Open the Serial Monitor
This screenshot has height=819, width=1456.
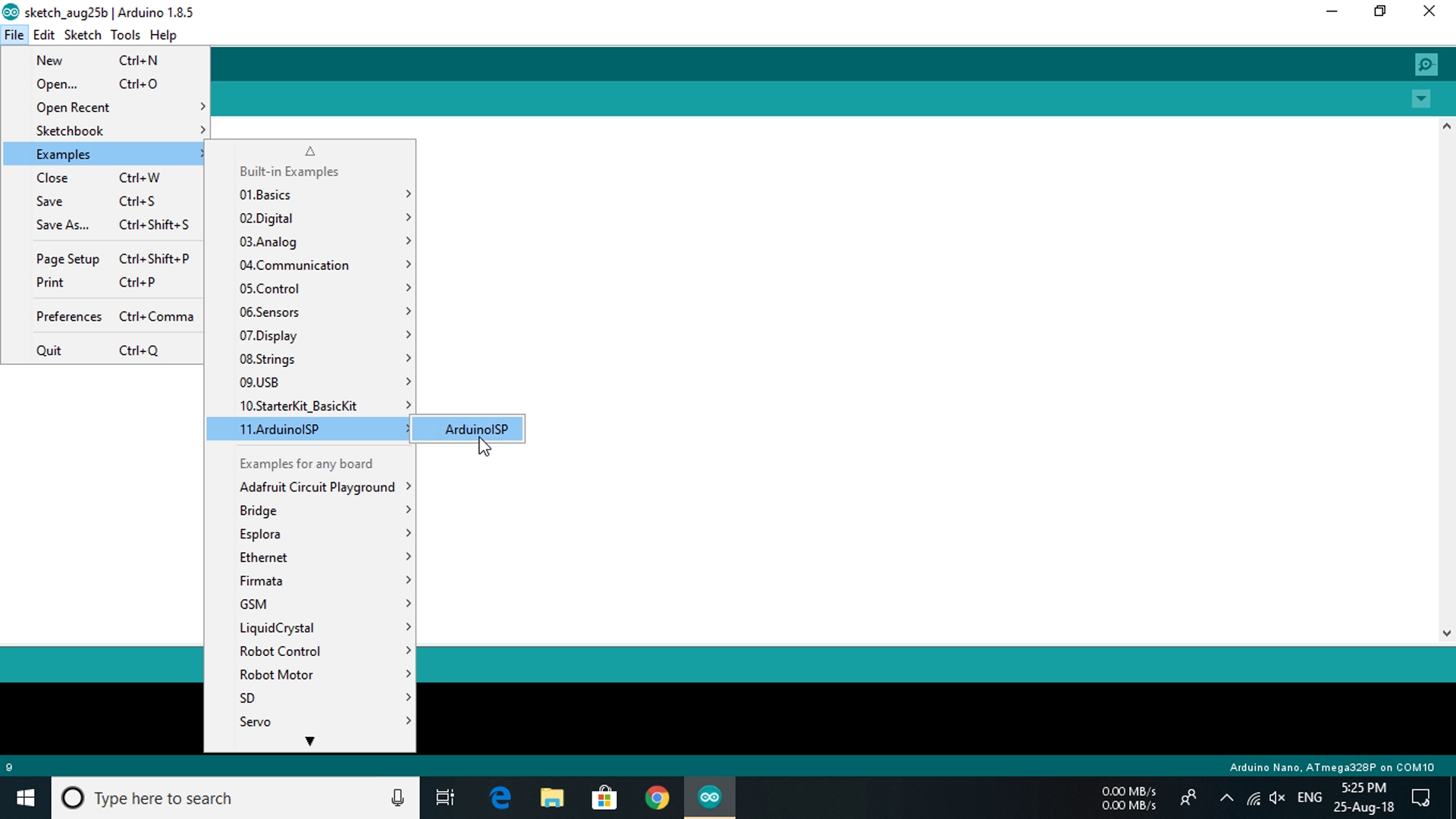click(1426, 64)
